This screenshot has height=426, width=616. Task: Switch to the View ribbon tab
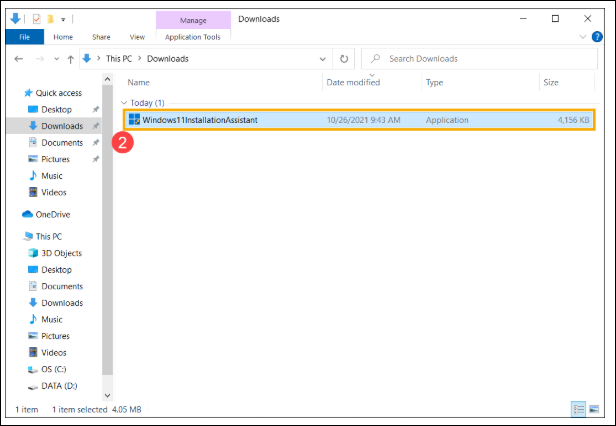[x=137, y=37]
